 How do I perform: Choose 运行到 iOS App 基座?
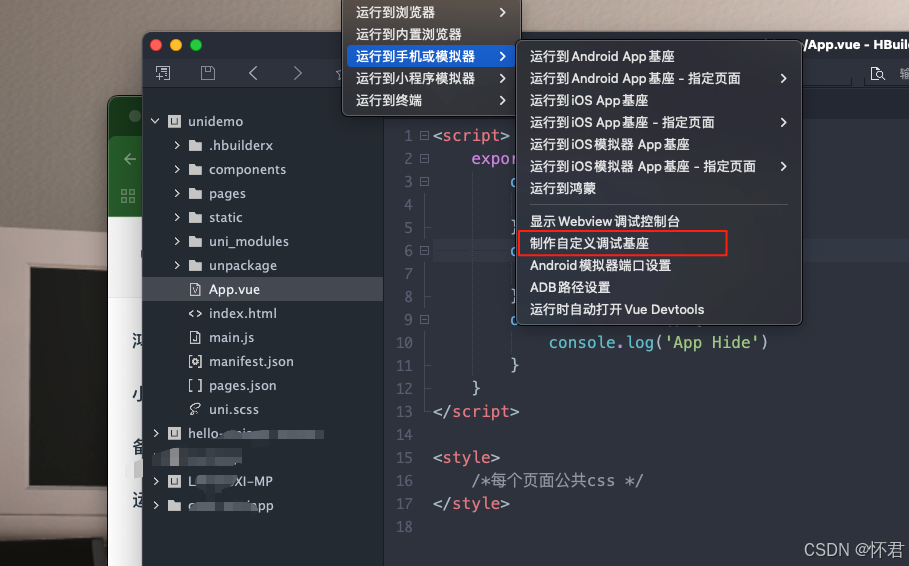[659, 100]
